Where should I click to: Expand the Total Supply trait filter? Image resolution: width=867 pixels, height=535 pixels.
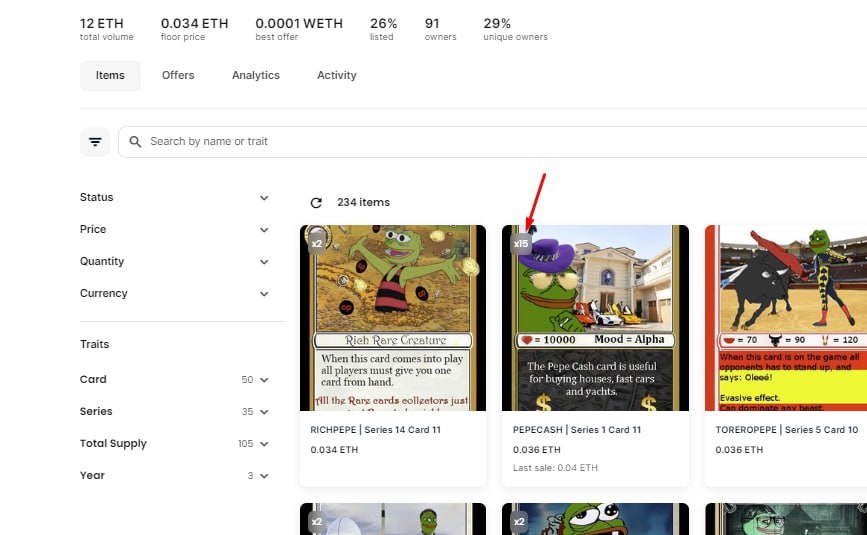174,444
